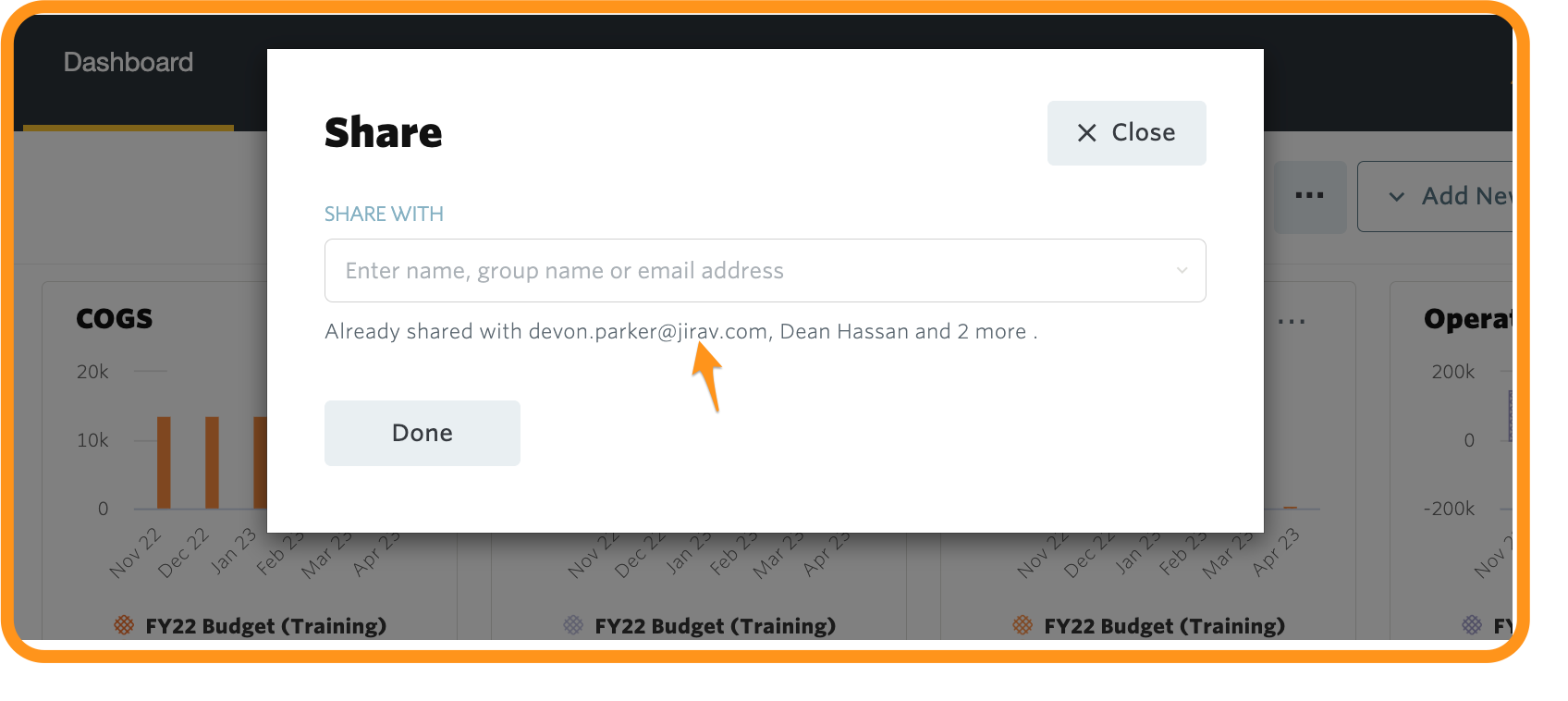Click the X icon beside Close
The image size is (1568, 701).
click(x=1087, y=133)
